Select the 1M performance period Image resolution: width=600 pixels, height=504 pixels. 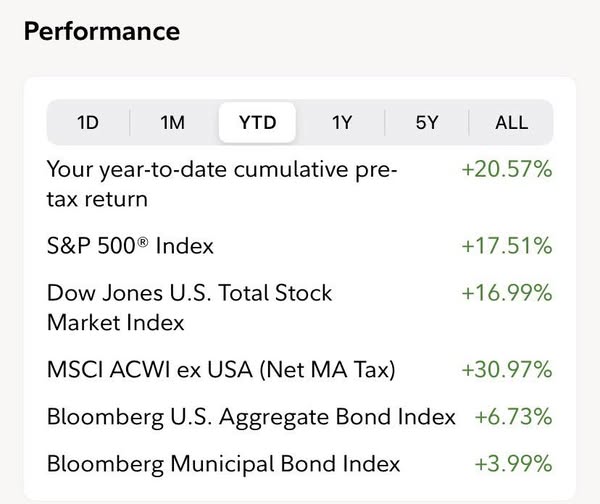click(x=173, y=123)
